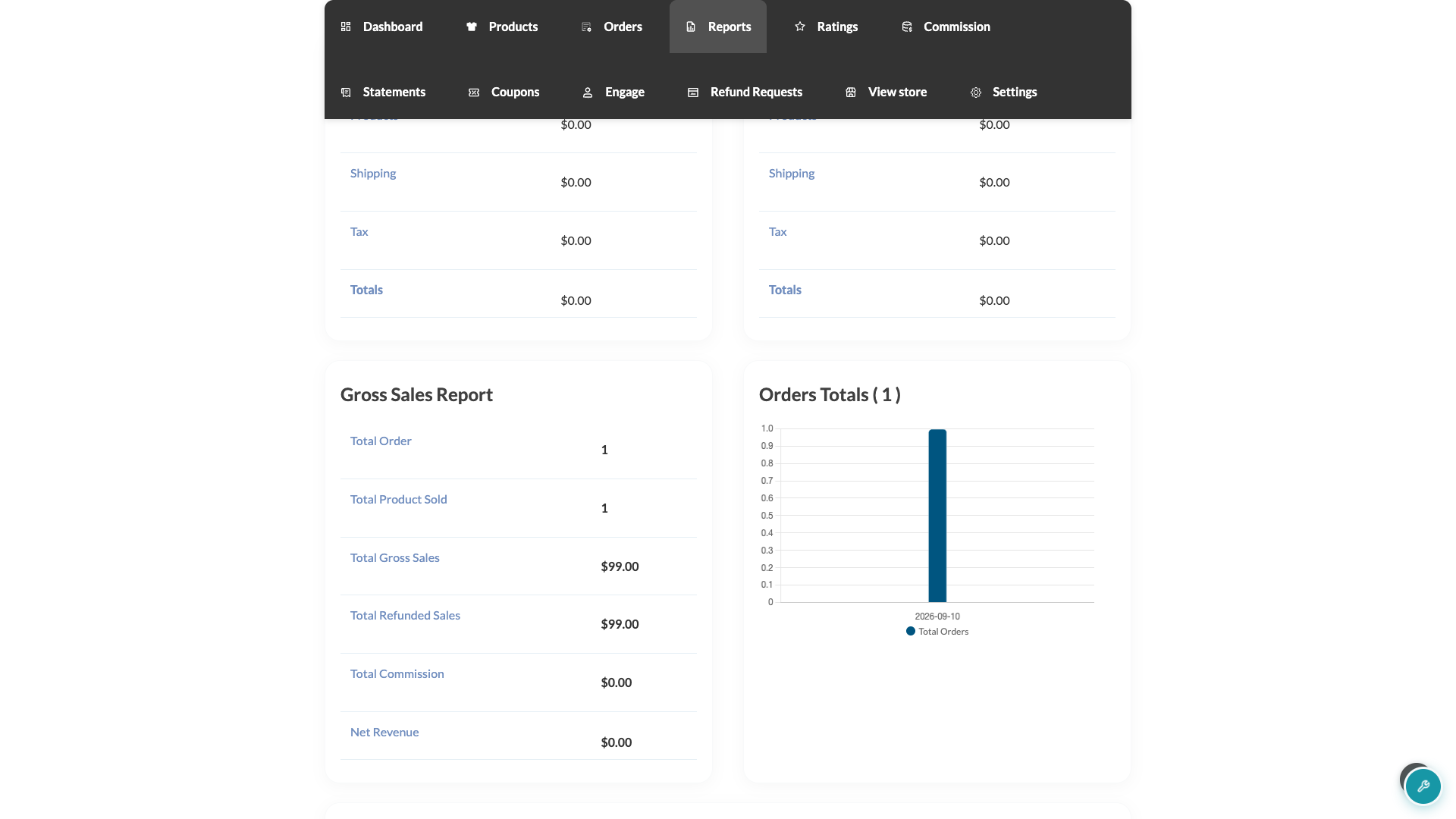This screenshot has width=1456, height=819.
Task: Click the View store label
Action: [897, 92]
